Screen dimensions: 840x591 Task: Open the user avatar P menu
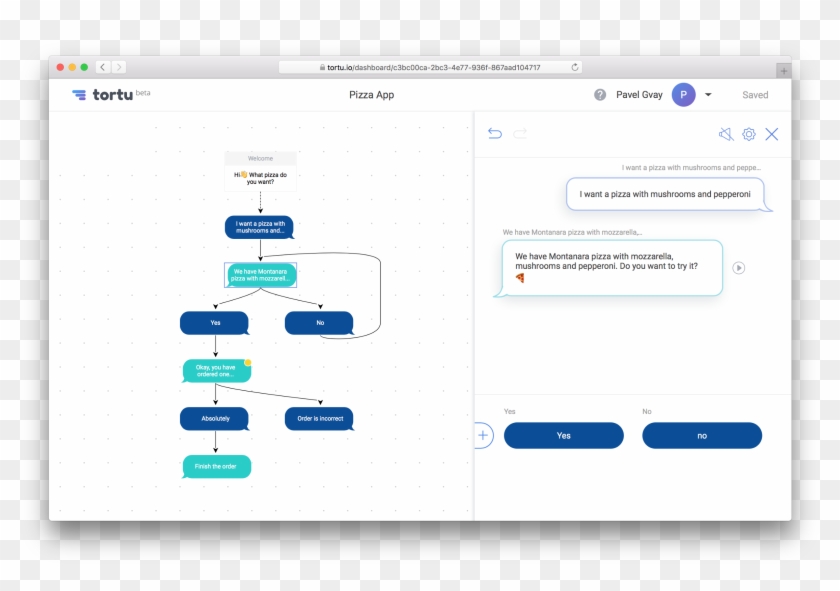683,95
